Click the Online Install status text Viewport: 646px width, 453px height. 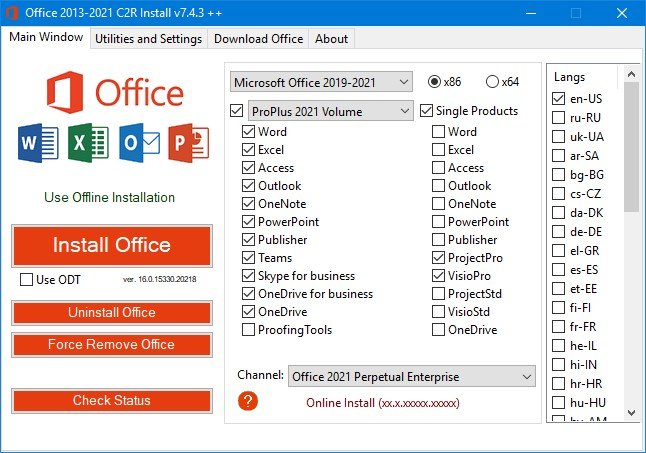pos(383,403)
